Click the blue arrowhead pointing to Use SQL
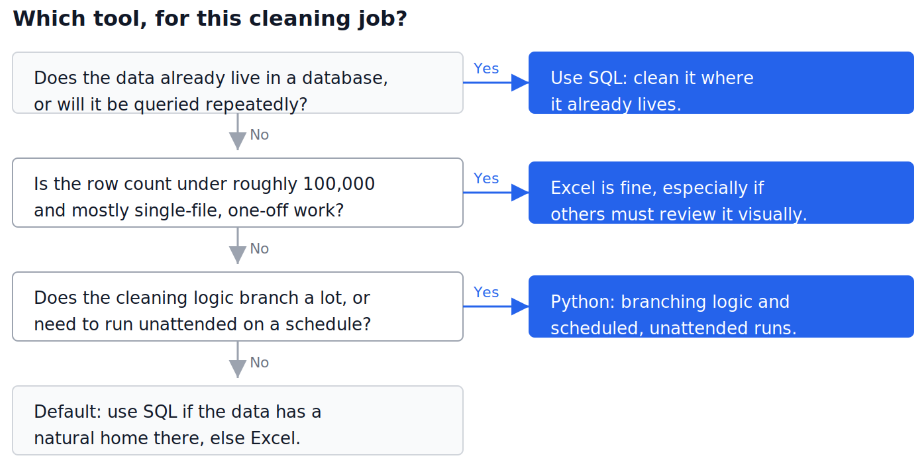Screen dimensions: 924x458 coord(520,83)
